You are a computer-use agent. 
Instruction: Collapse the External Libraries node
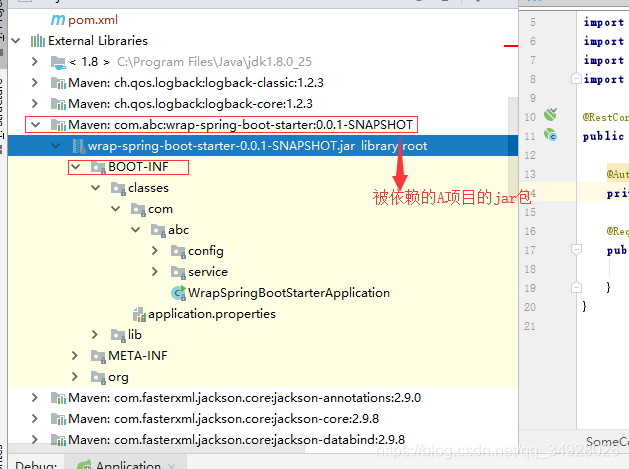pos(16,41)
